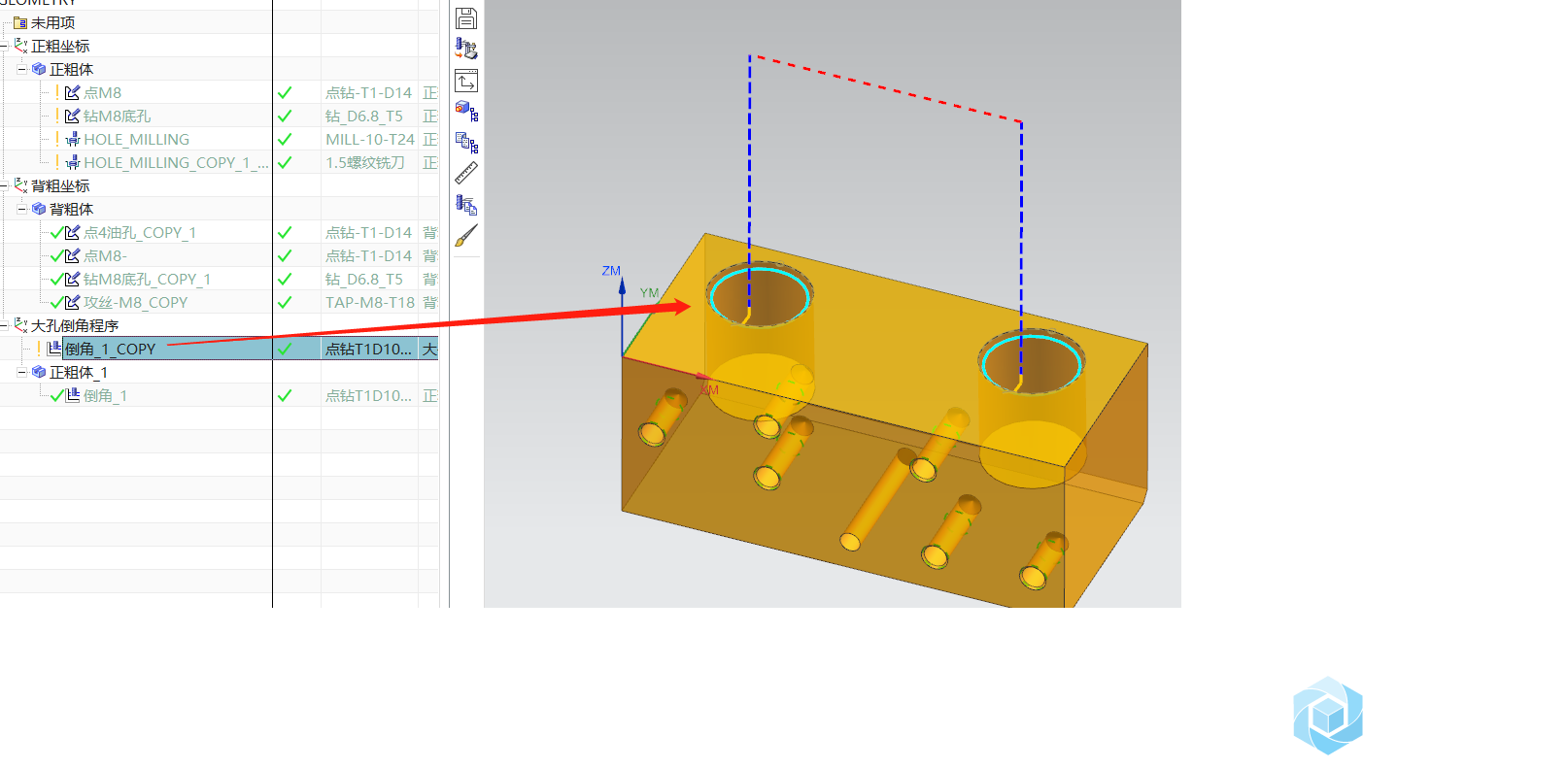Click the milling icon of HOLE_MILLING
1568x768 pixels.
pyautogui.click(x=72, y=139)
